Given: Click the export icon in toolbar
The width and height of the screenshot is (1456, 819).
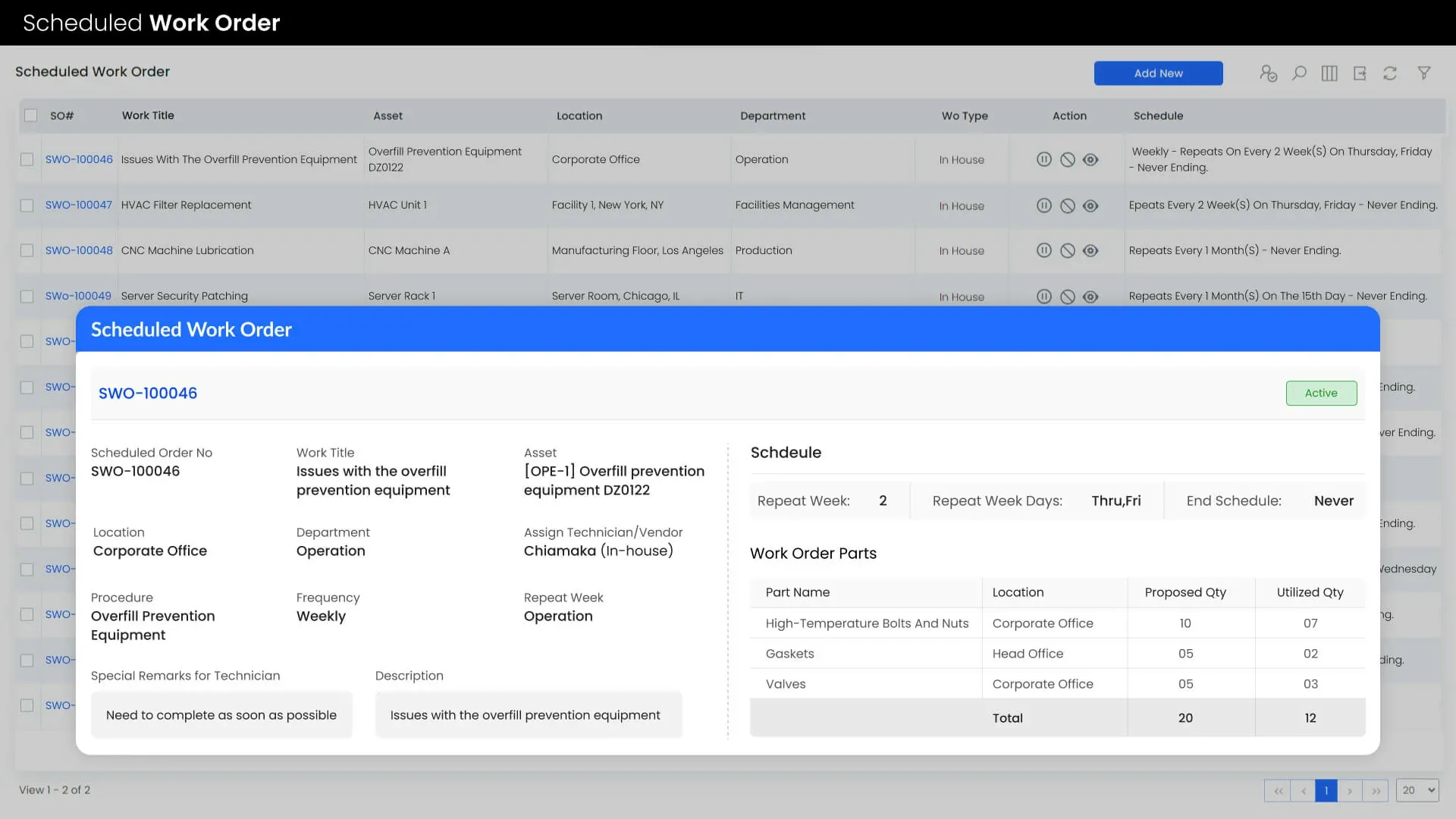Looking at the screenshot, I should (x=1360, y=74).
